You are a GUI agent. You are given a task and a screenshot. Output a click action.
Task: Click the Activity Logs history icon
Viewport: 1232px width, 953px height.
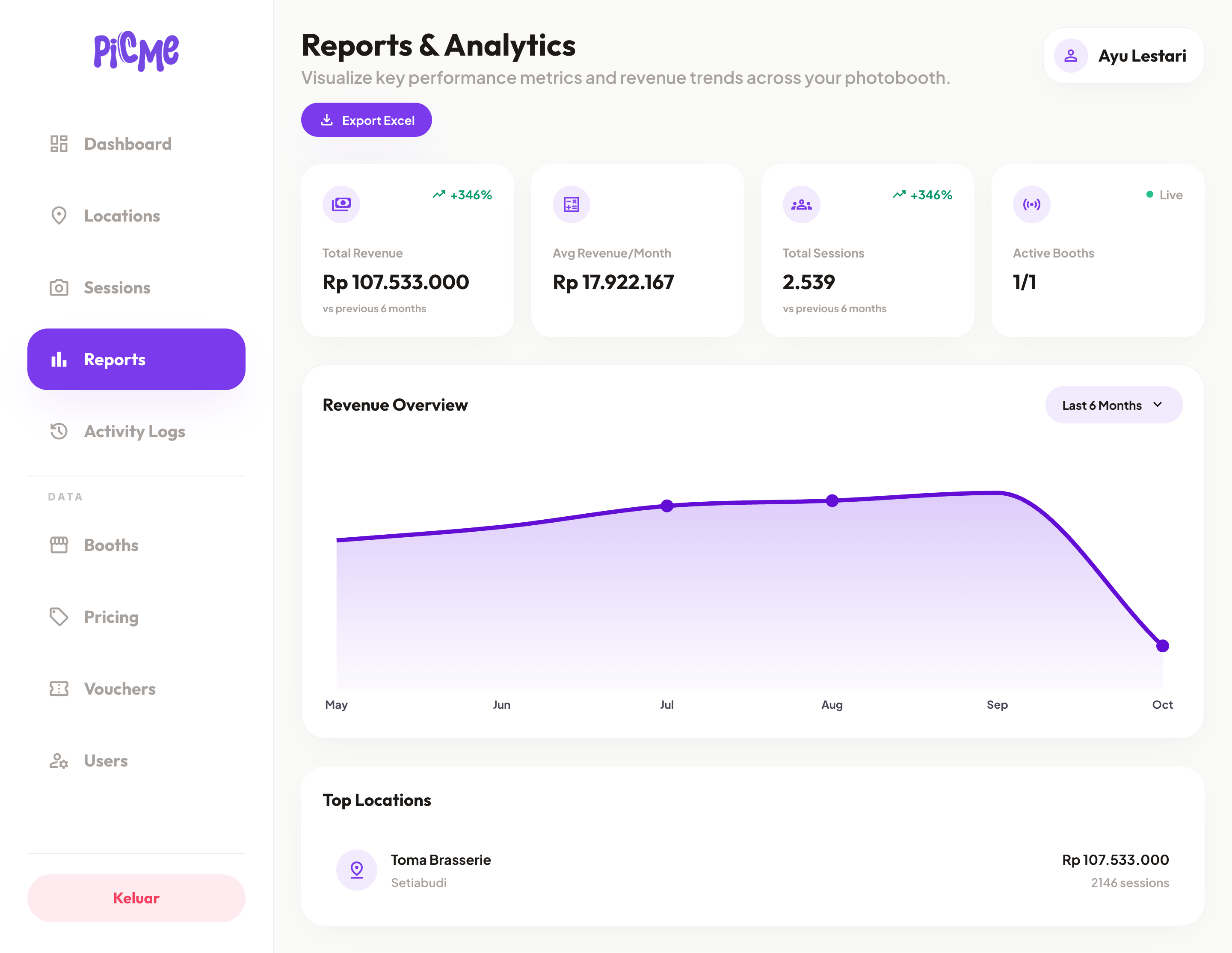(59, 432)
